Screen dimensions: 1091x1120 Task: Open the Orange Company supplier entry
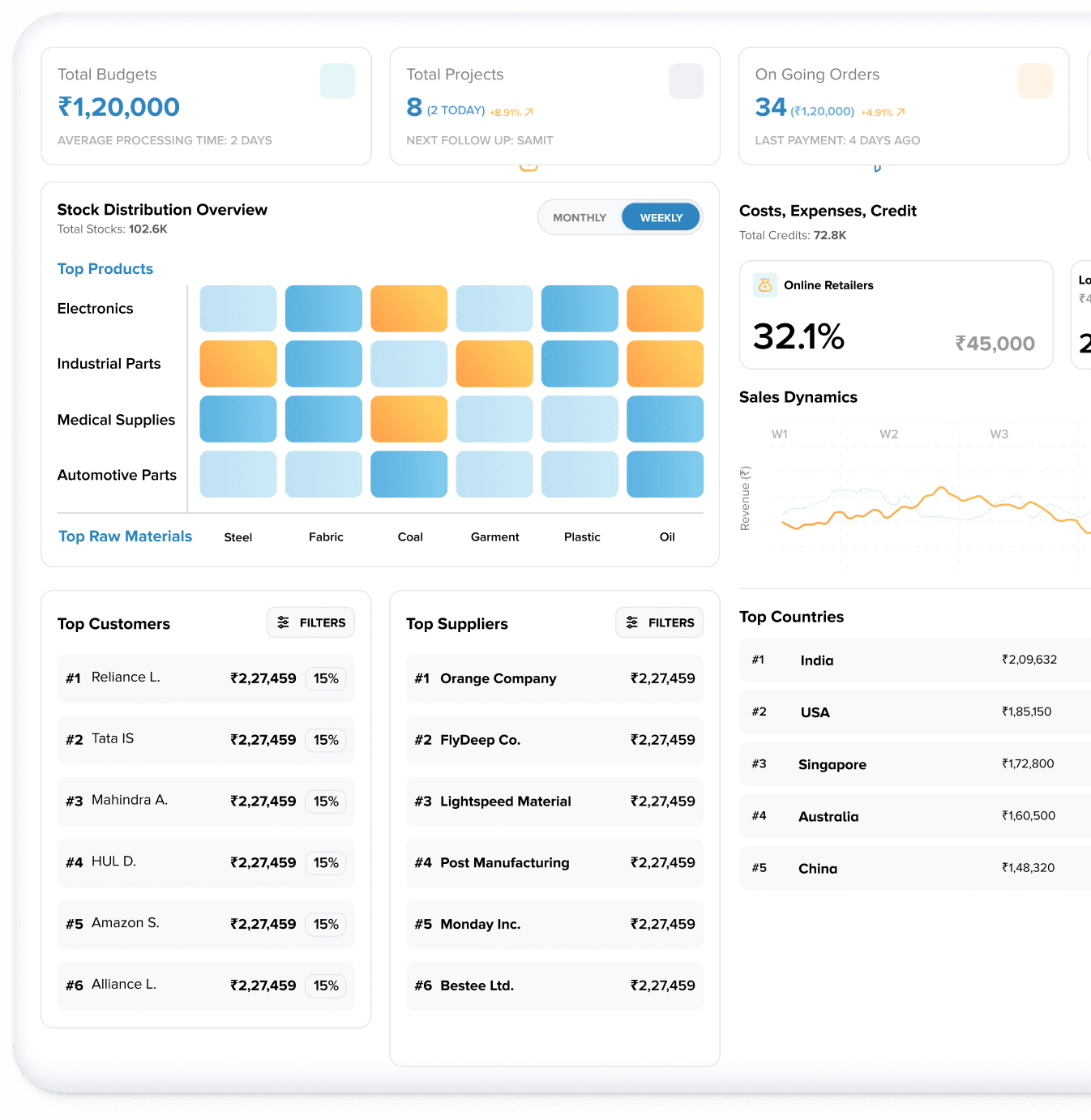554,678
